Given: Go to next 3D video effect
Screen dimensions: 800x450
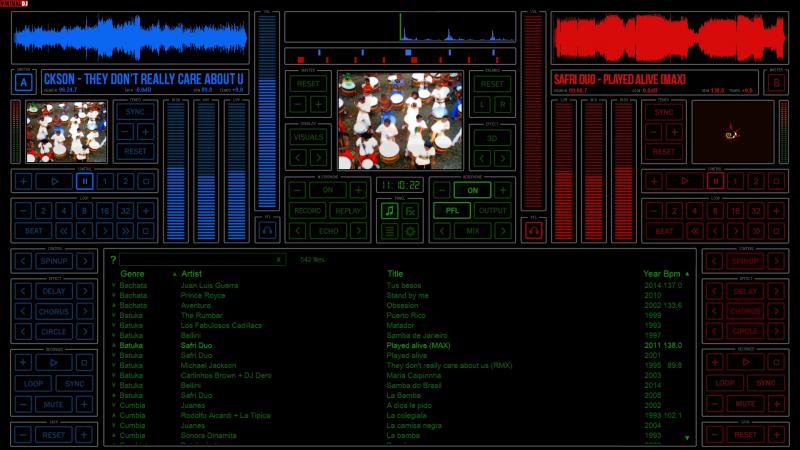Looking at the screenshot, I should [503, 158].
